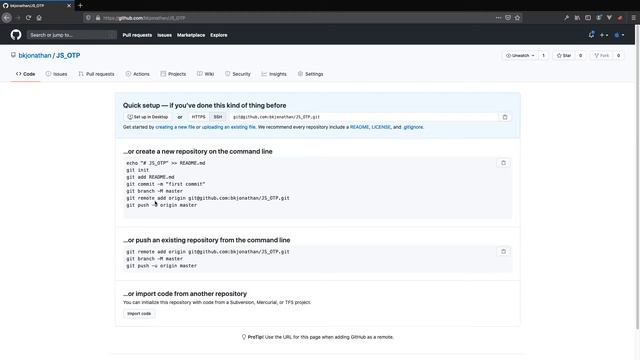Click the tracking protection shield icon
640x360 pixels.
[x=88, y=18]
